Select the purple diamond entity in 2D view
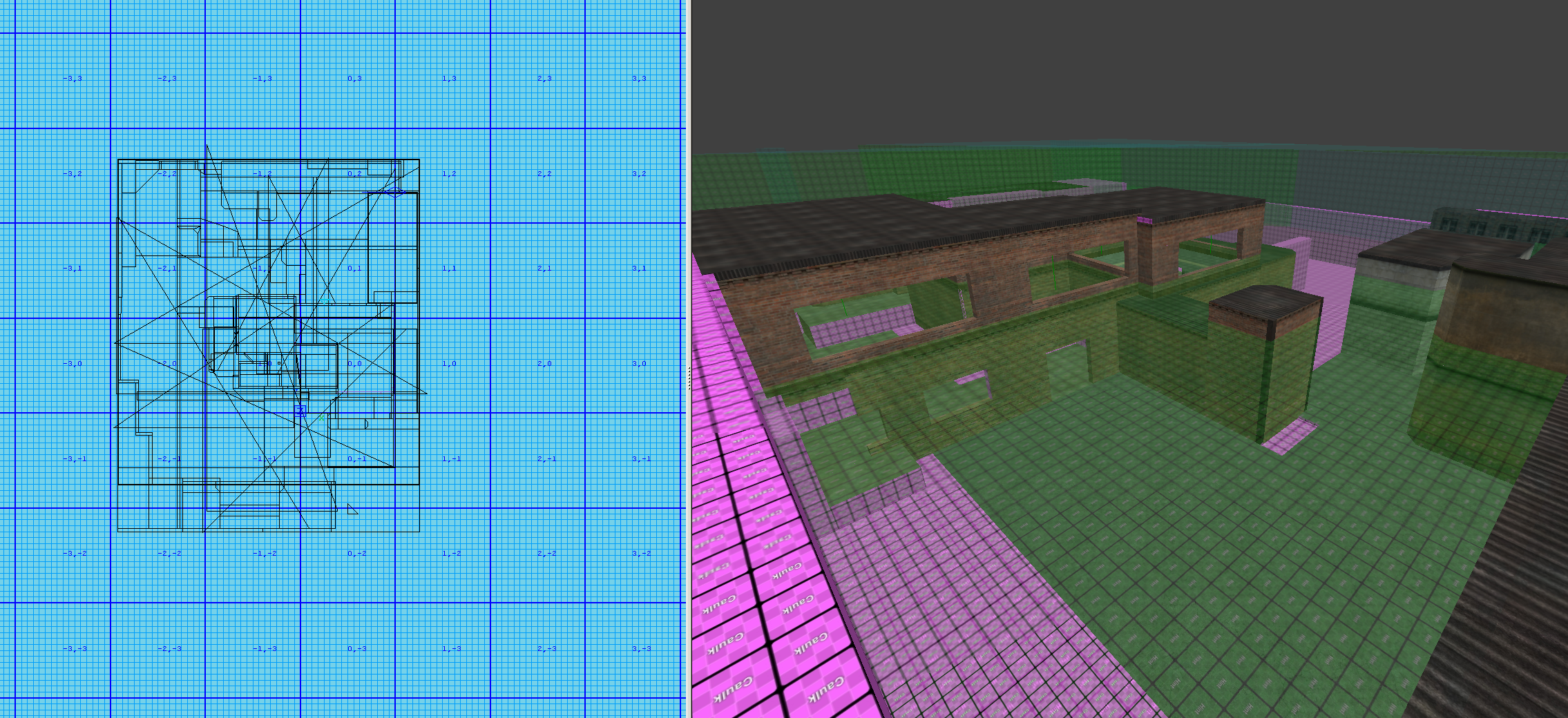The height and width of the screenshot is (718, 1568). 394,192
